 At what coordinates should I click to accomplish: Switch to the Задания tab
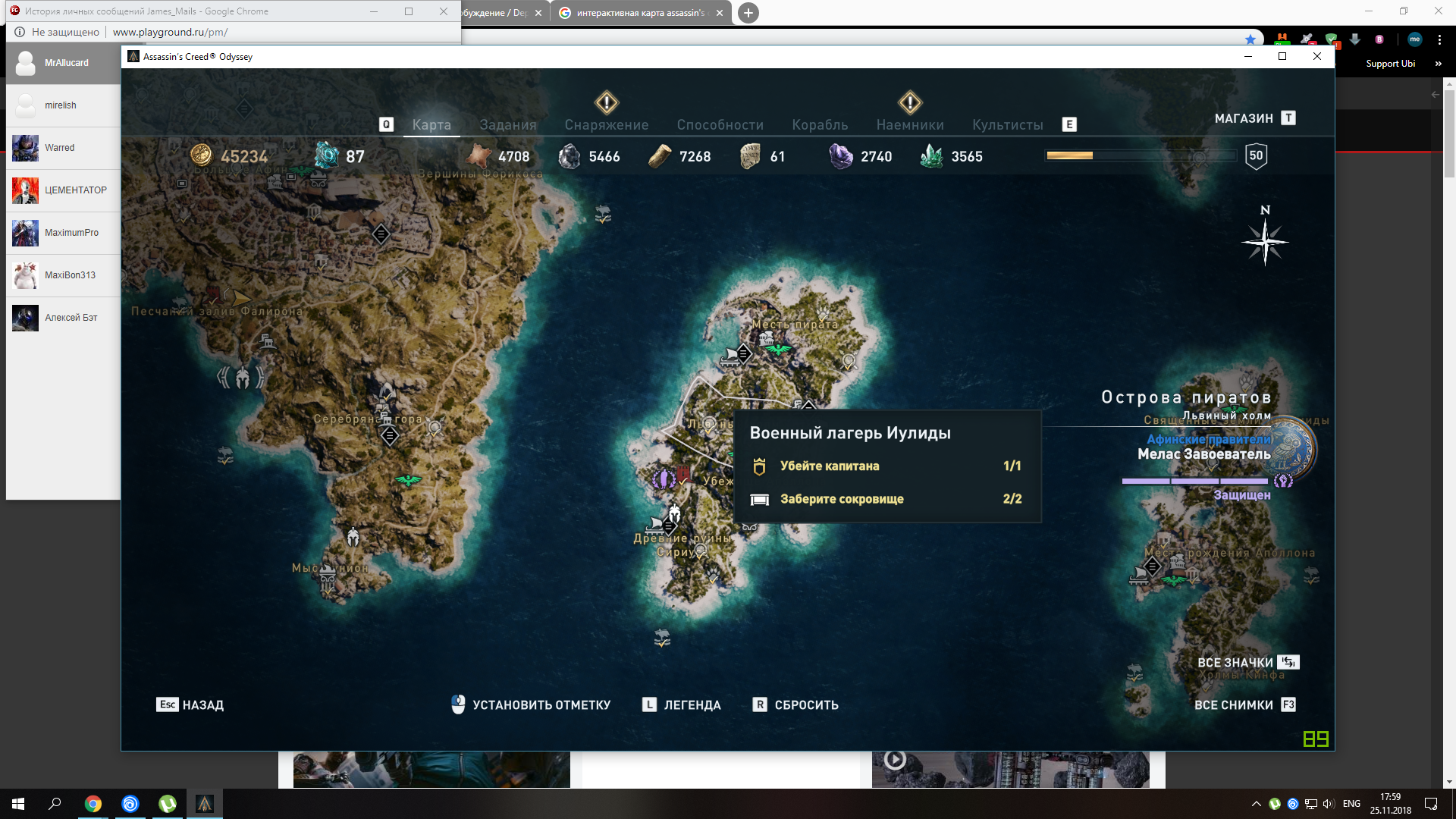point(507,125)
